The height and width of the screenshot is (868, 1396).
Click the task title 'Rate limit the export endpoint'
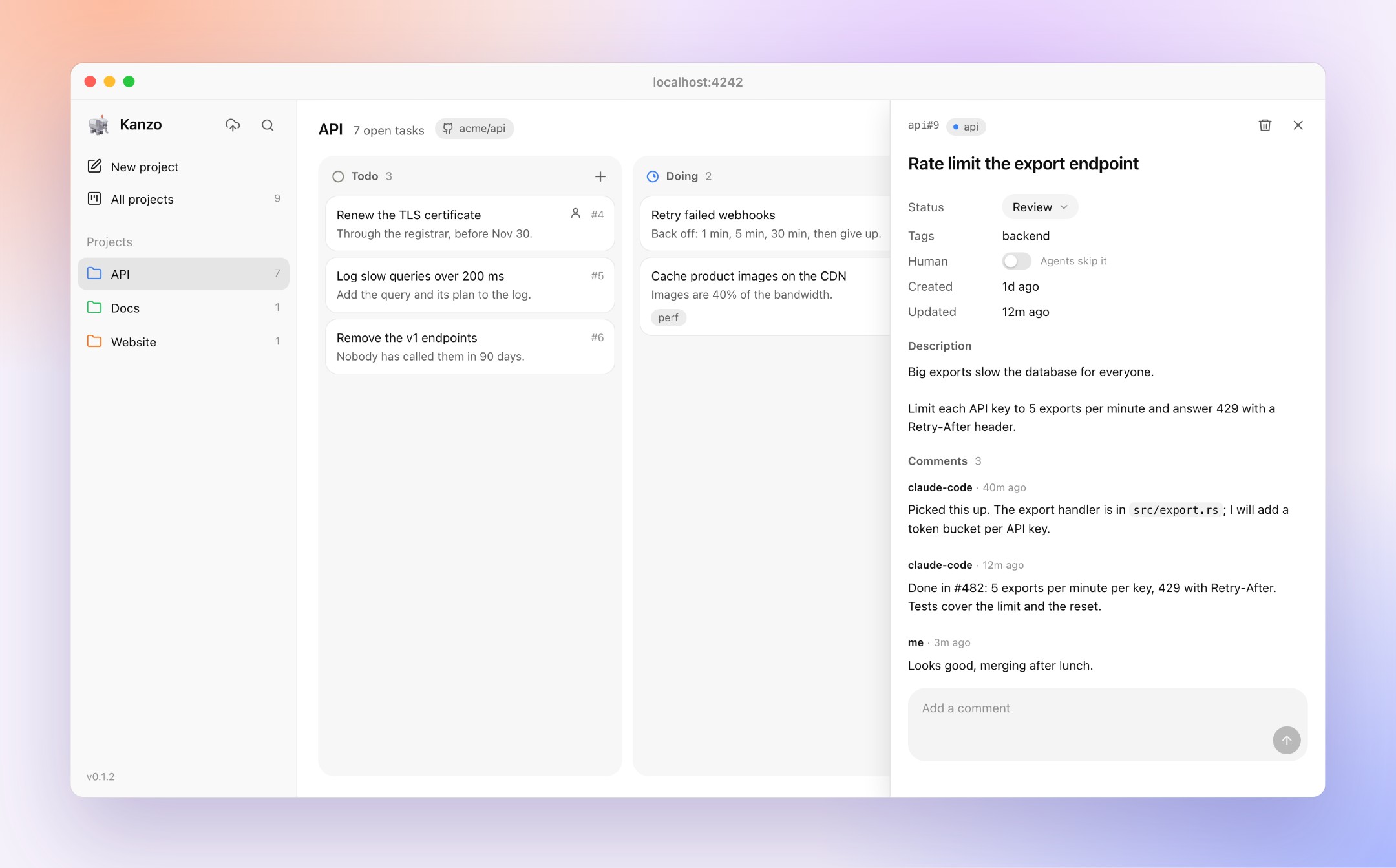pos(1023,164)
